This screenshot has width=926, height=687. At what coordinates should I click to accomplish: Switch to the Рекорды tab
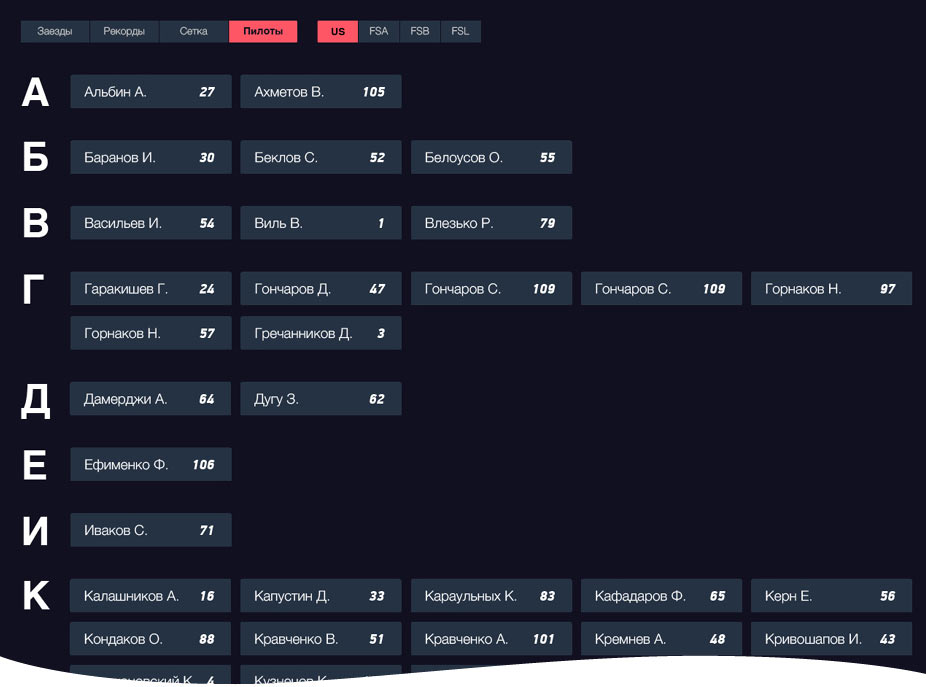pos(124,32)
